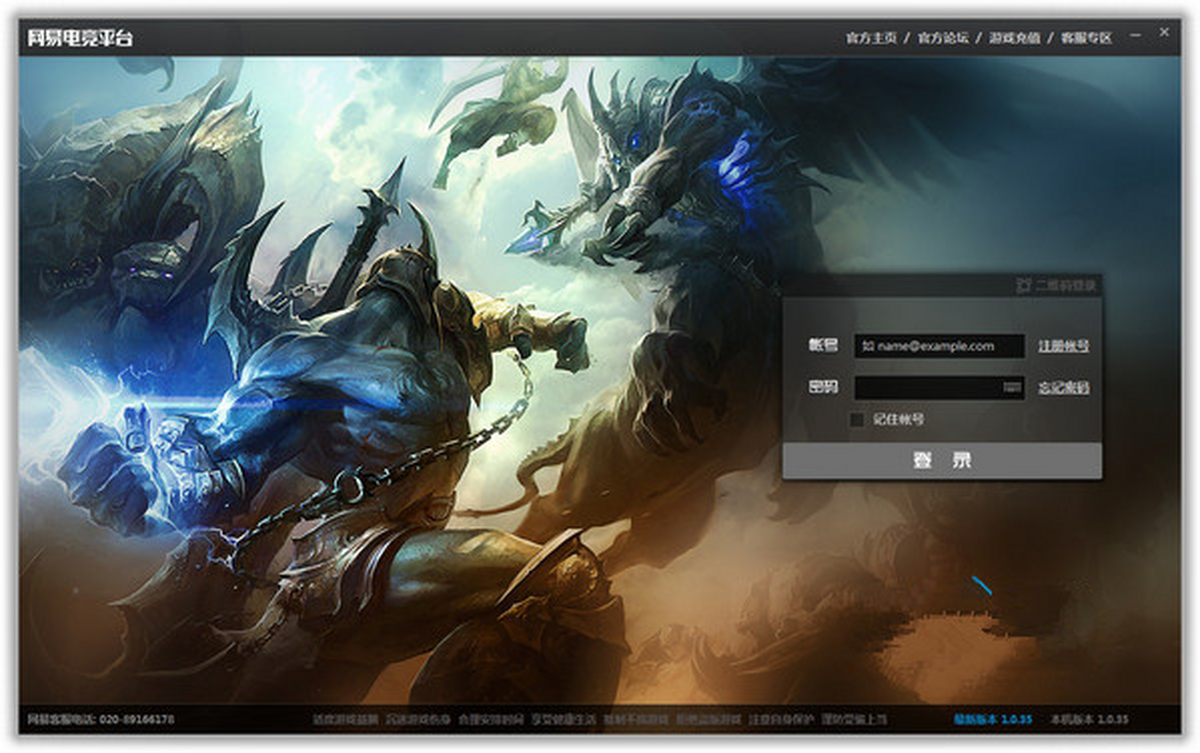Close the 网易电竞平台 window

tap(1164, 32)
